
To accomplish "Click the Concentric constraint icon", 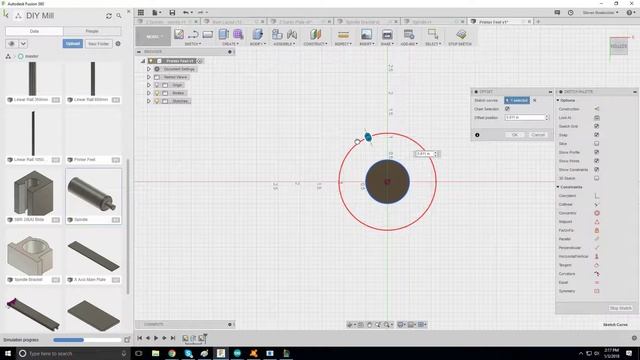I will [x=597, y=213].
